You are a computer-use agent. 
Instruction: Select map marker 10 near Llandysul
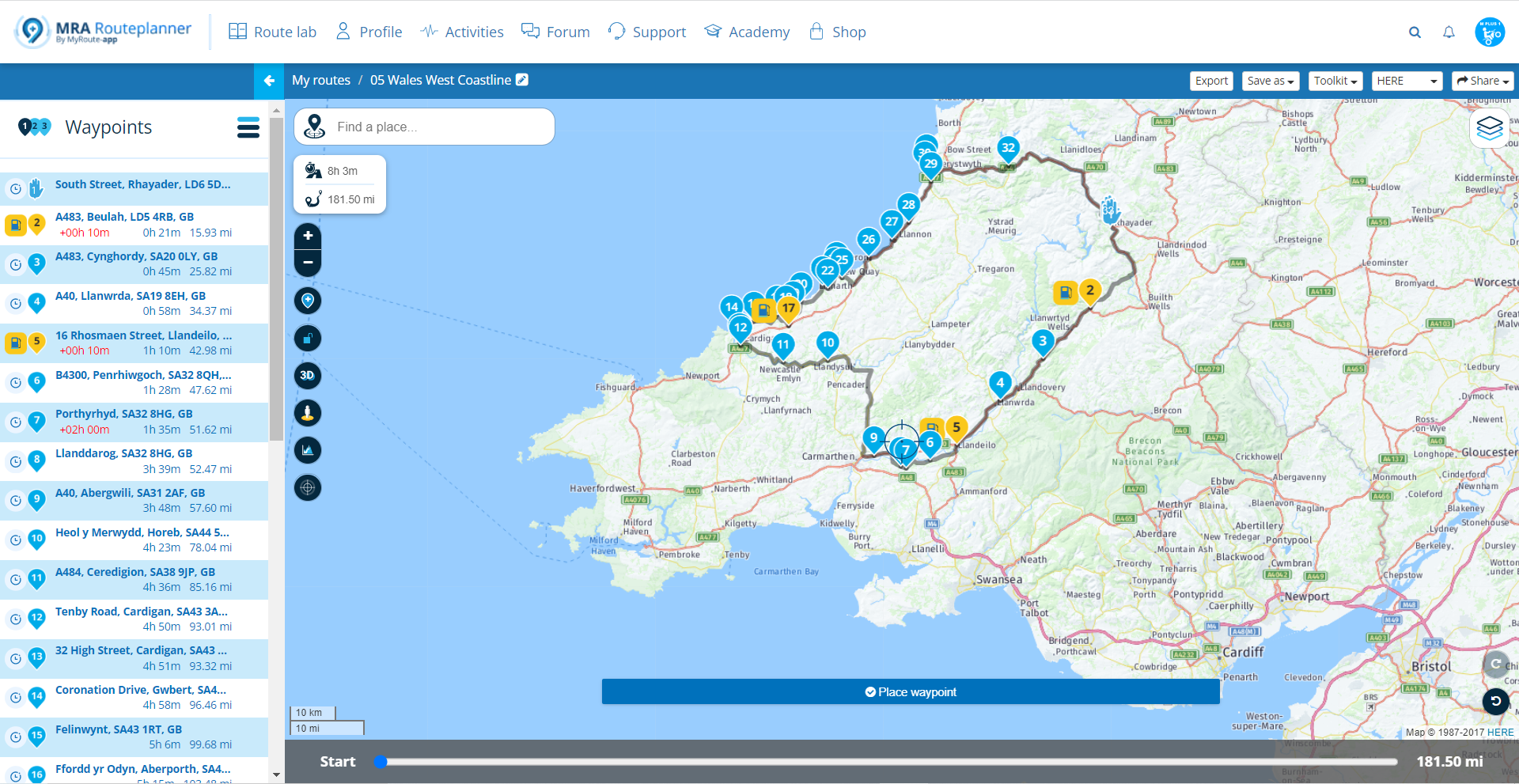coord(828,344)
